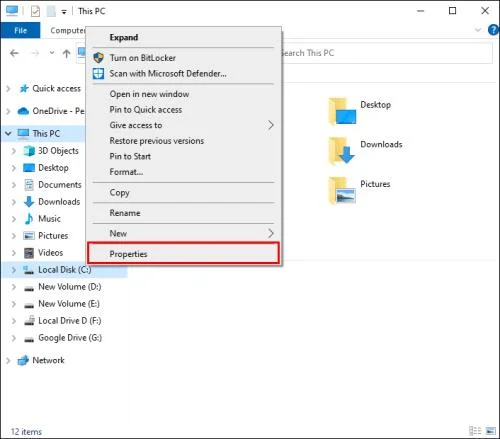The image size is (500, 439).
Task: Expand the Local Disk (C:) node arrow
Action: coord(14,270)
